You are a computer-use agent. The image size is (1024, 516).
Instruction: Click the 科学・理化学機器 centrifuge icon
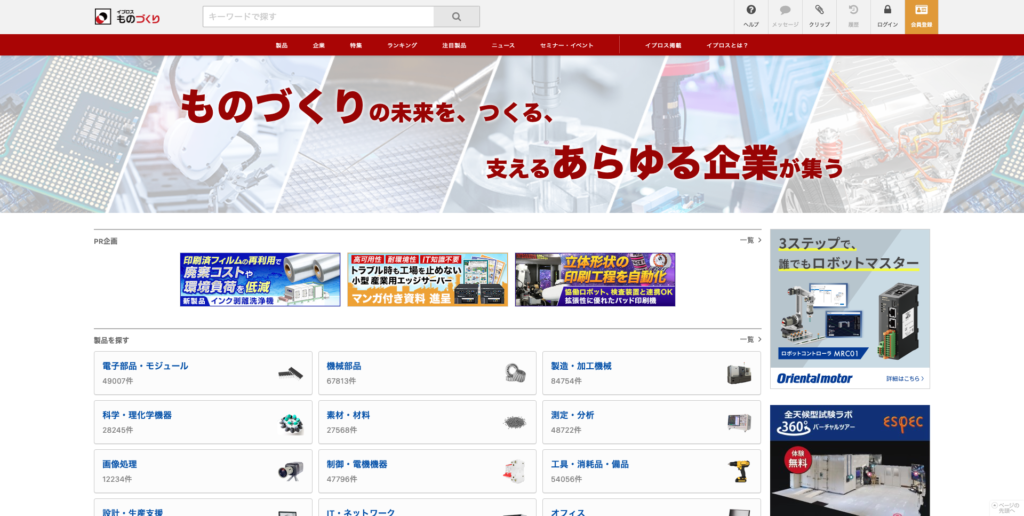291,423
